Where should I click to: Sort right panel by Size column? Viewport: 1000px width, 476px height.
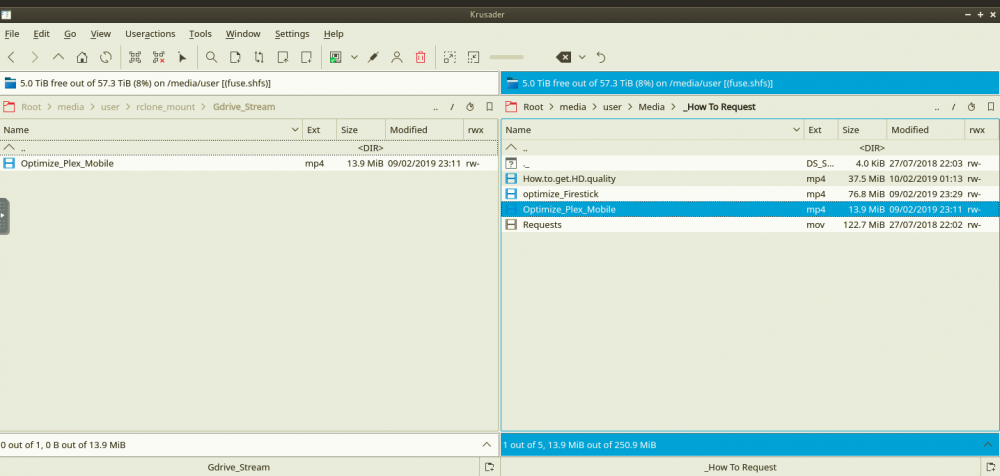[x=862, y=130]
